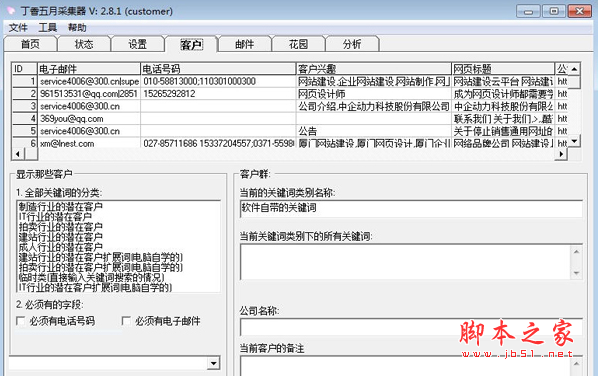Select IT行业的潜在客户 category
Image resolution: width=599 pixels, height=377 pixels.
(x=55, y=217)
